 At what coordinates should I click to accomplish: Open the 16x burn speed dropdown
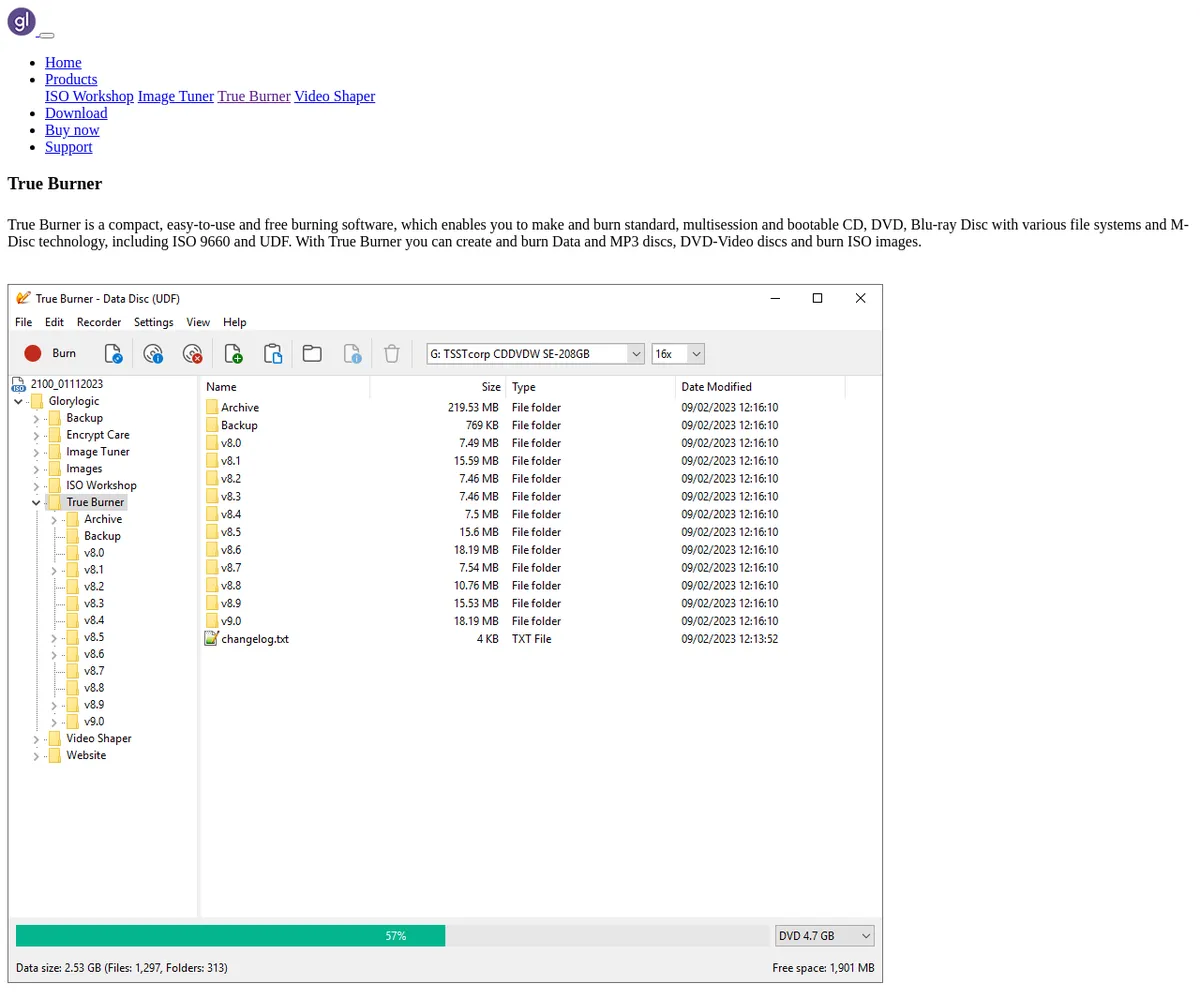696,353
